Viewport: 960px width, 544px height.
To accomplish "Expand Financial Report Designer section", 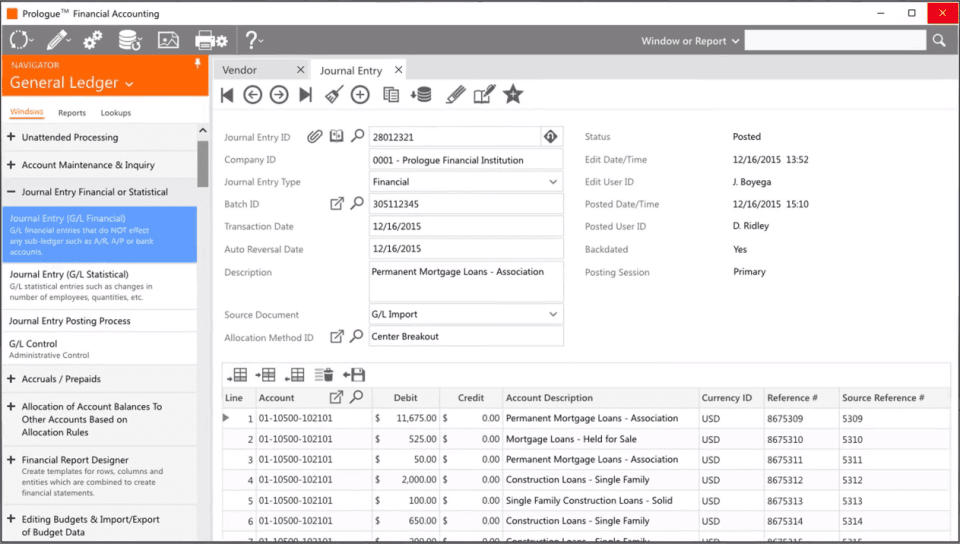I will tap(11, 460).
